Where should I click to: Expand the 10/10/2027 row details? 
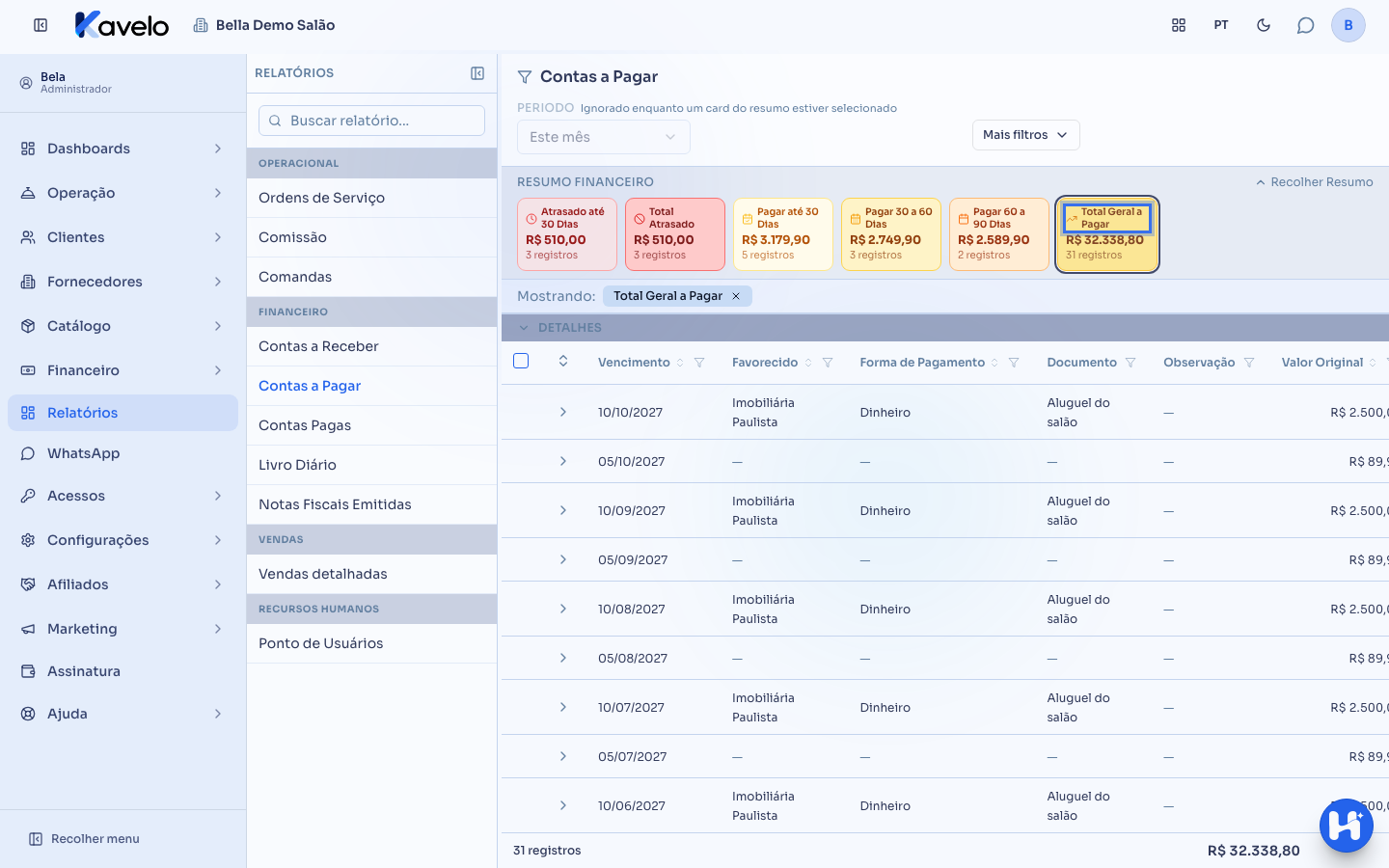(563, 412)
